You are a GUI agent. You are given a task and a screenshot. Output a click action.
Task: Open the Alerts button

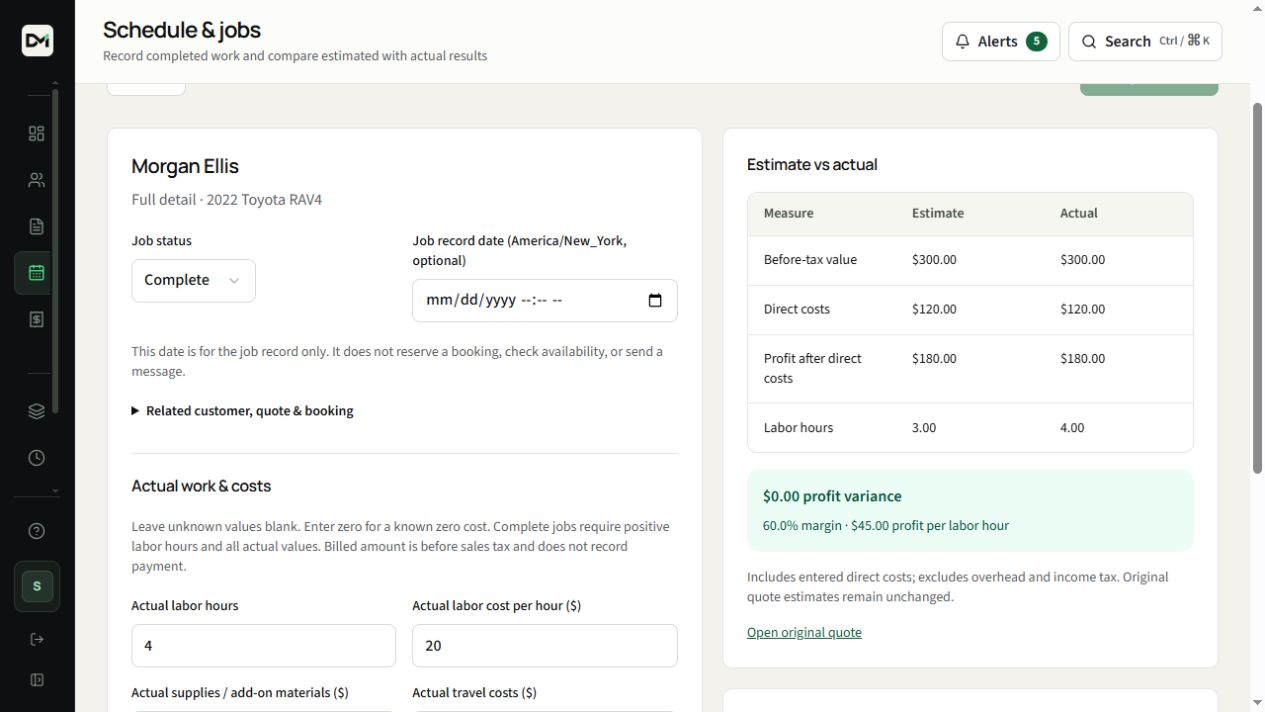click(x=1001, y=41)
